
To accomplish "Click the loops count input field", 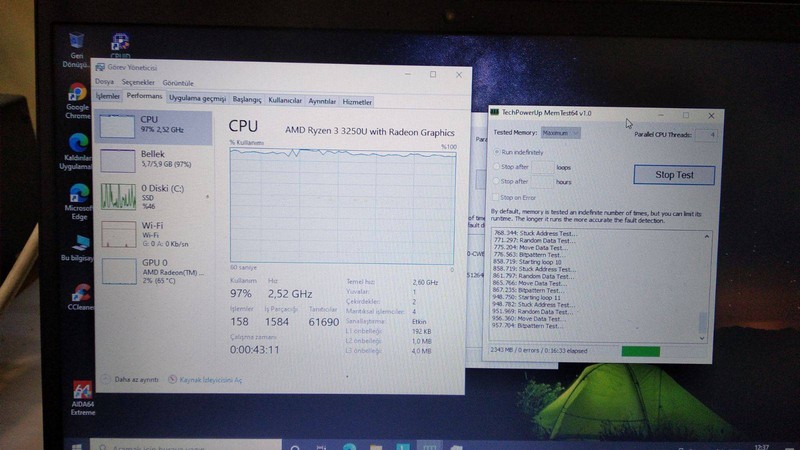I will pyautogui.click(x=542, y=167).
